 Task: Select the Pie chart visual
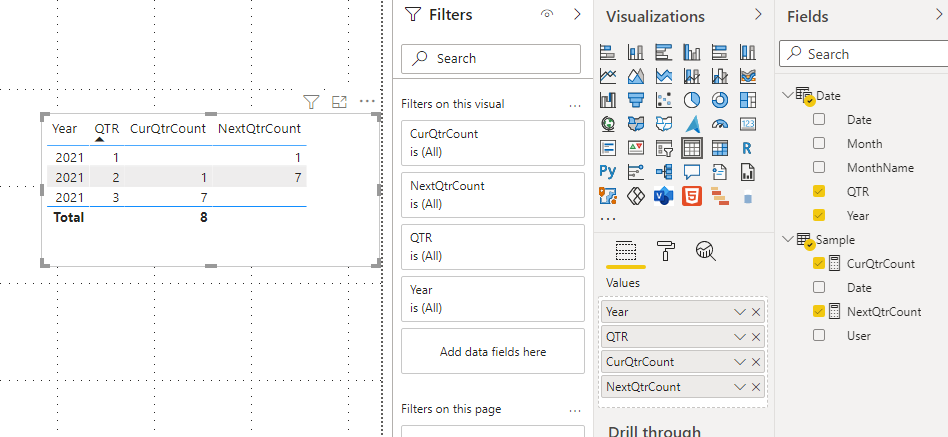click(x=692, y=100)
